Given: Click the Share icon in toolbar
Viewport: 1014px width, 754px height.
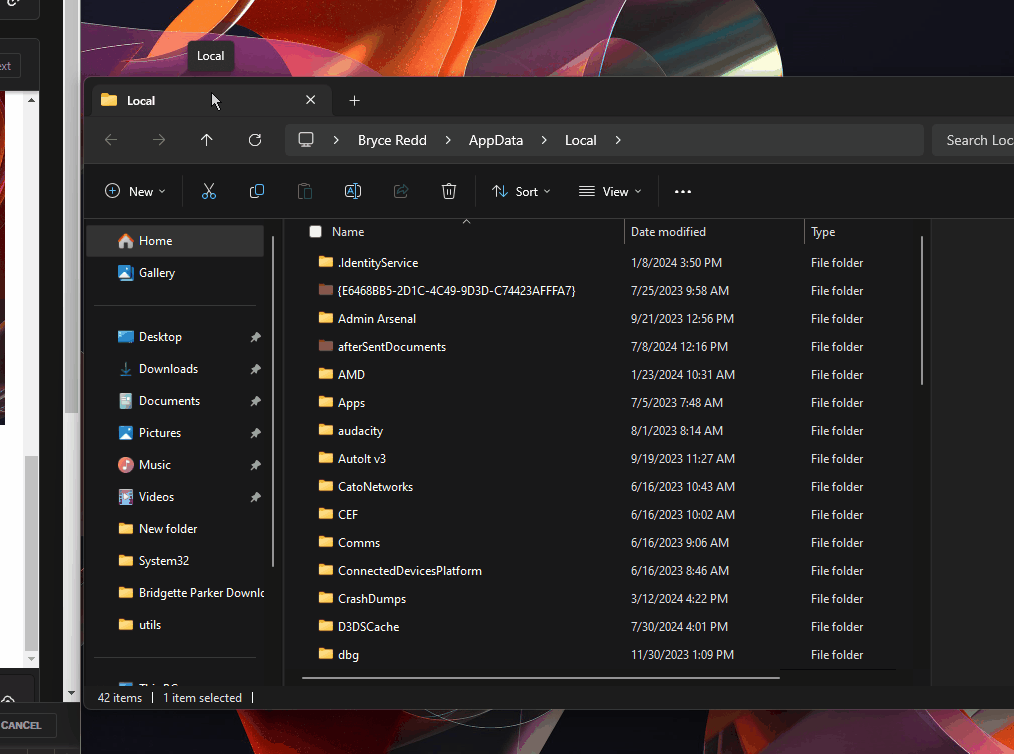Looking at the screenshot, I should coord(401,191).
